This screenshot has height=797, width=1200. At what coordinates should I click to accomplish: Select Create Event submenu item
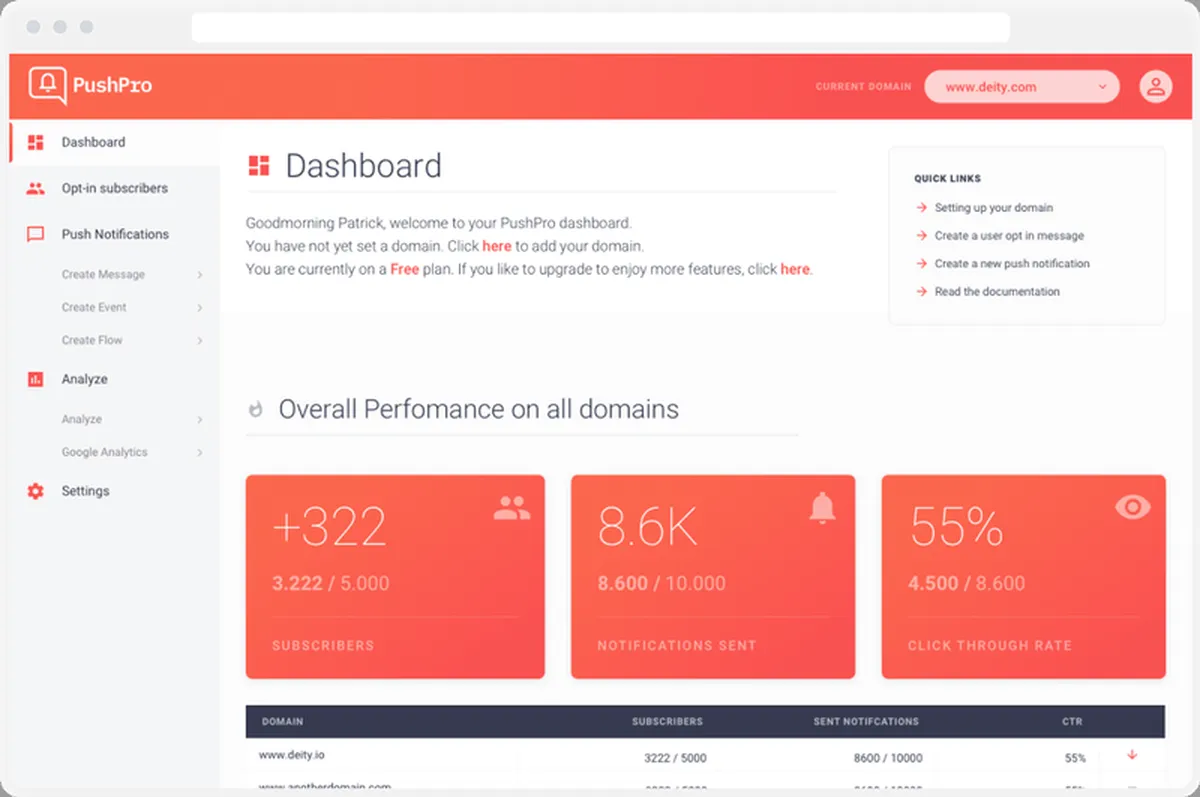tap(94, 307)
